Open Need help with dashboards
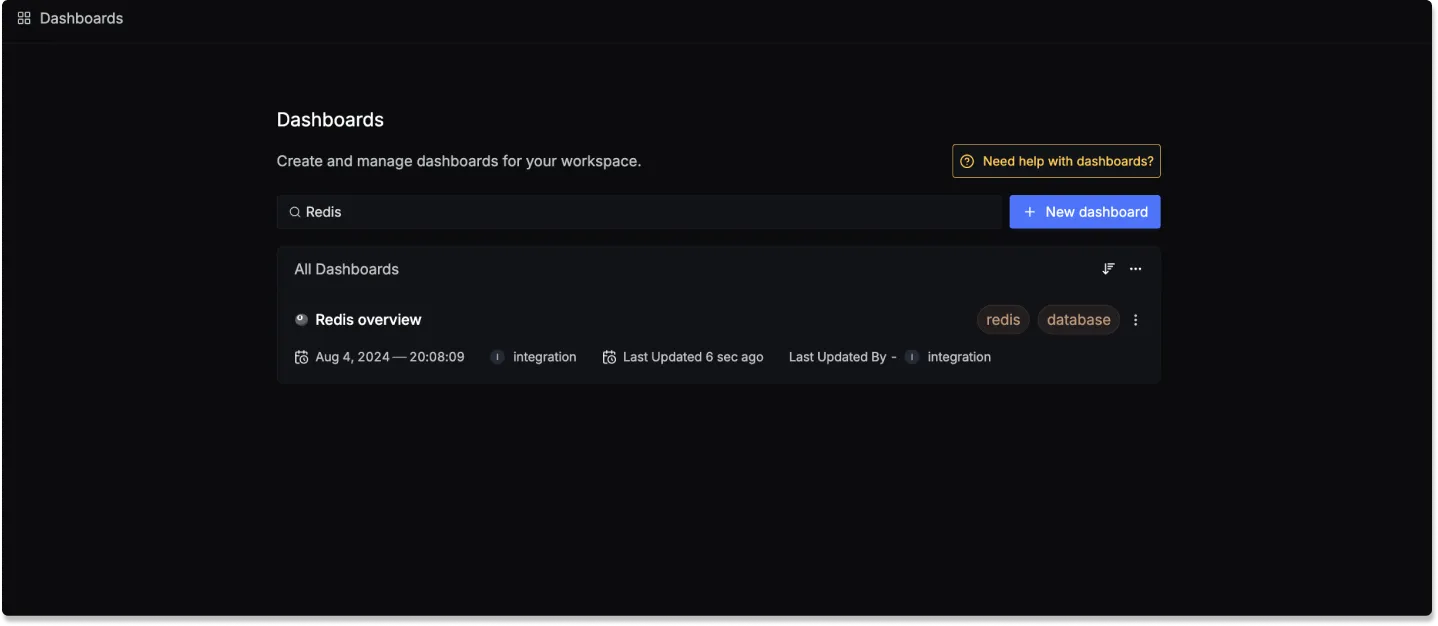The image size is (1438, 626). click(1056, 161)
